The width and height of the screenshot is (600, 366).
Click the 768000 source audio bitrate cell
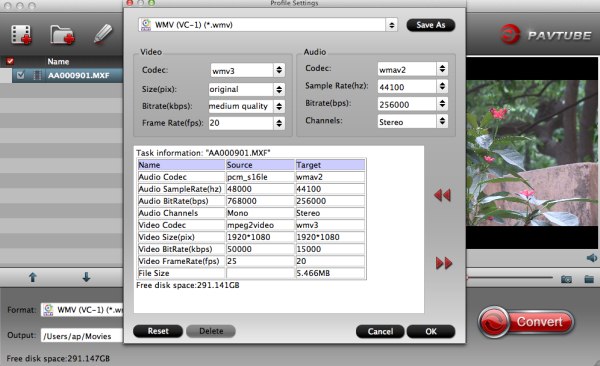[260, 201]
